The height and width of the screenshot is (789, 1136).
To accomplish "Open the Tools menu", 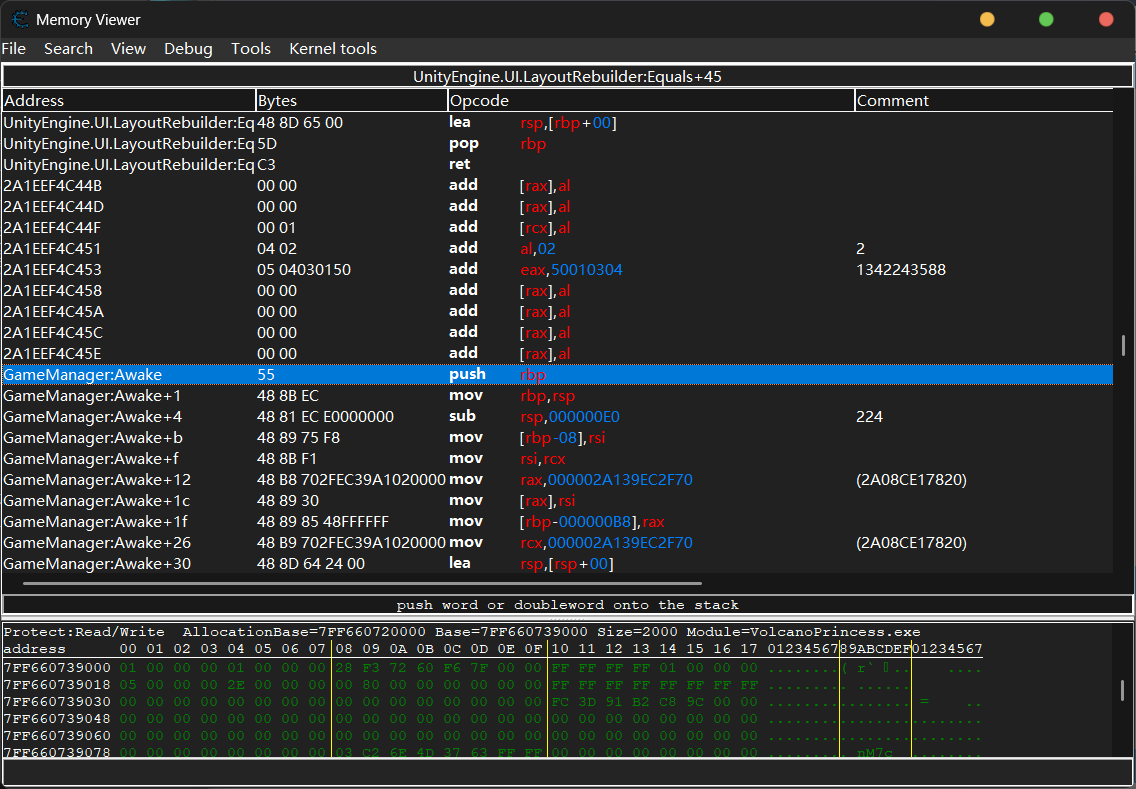I will [x=251, y=49].
